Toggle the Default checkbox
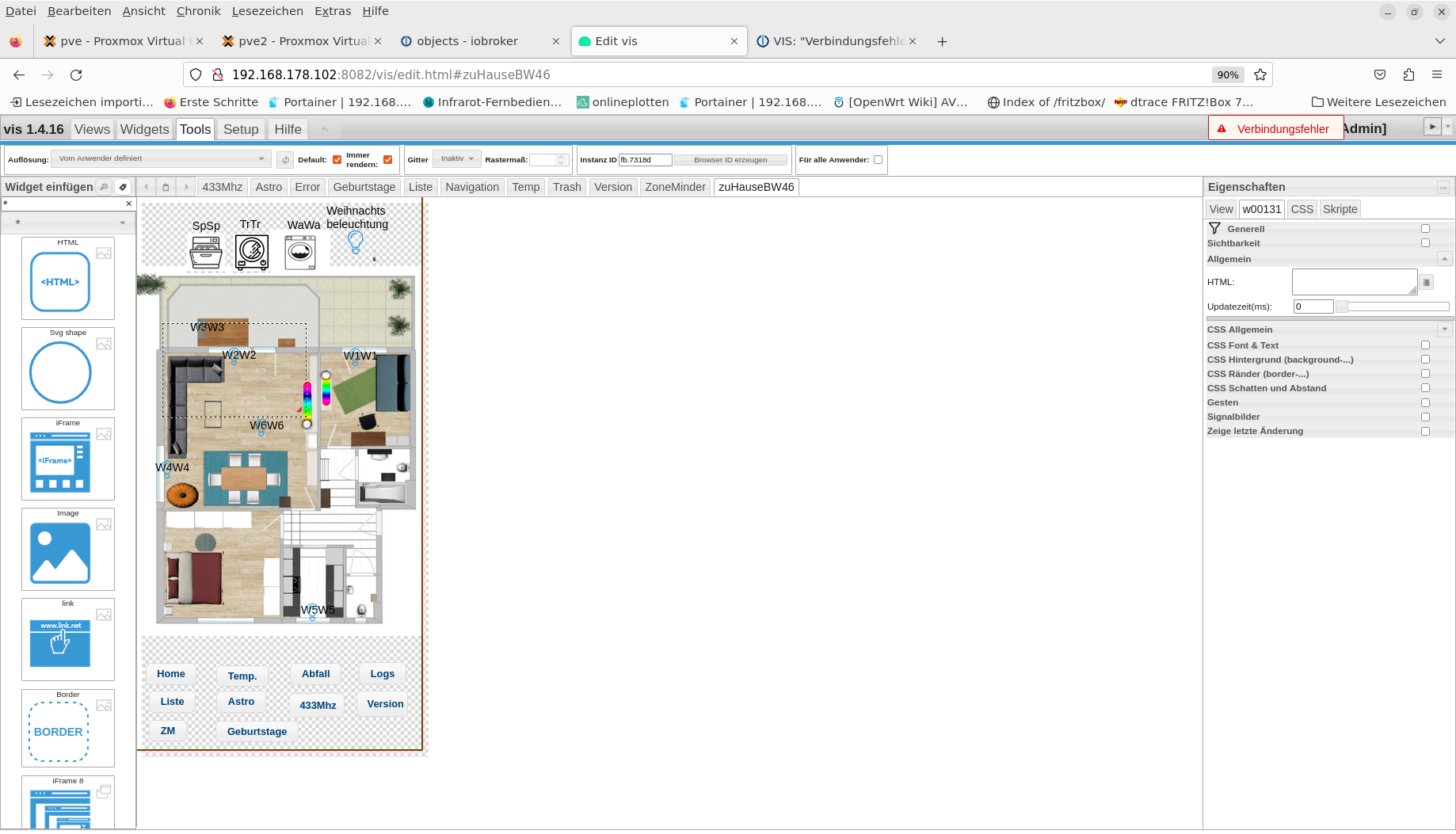The height and width of the screenshot is (834, 1456). [x=337, y=160]
